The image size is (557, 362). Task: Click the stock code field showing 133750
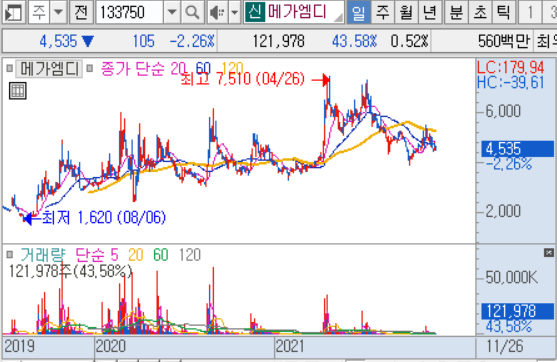130,12
